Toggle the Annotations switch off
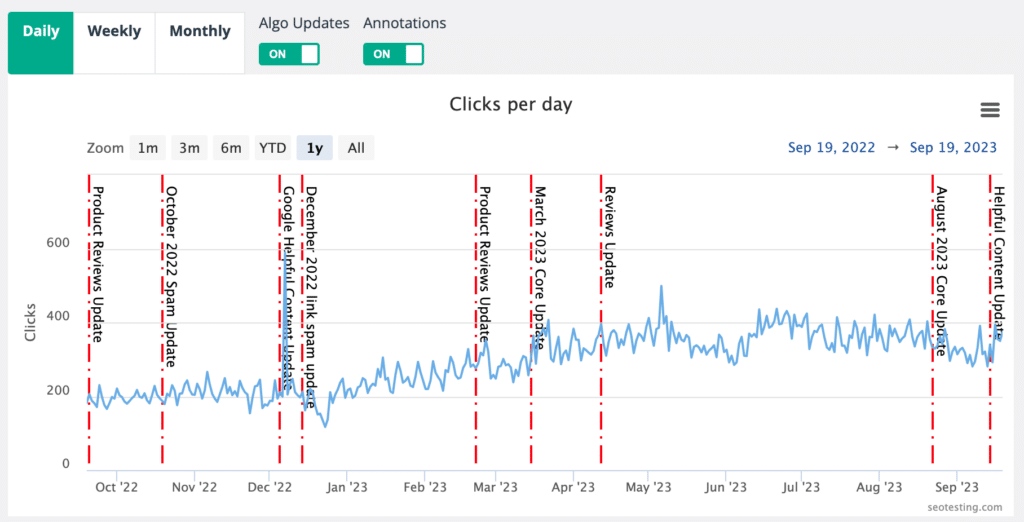 (x=393, y=54)
